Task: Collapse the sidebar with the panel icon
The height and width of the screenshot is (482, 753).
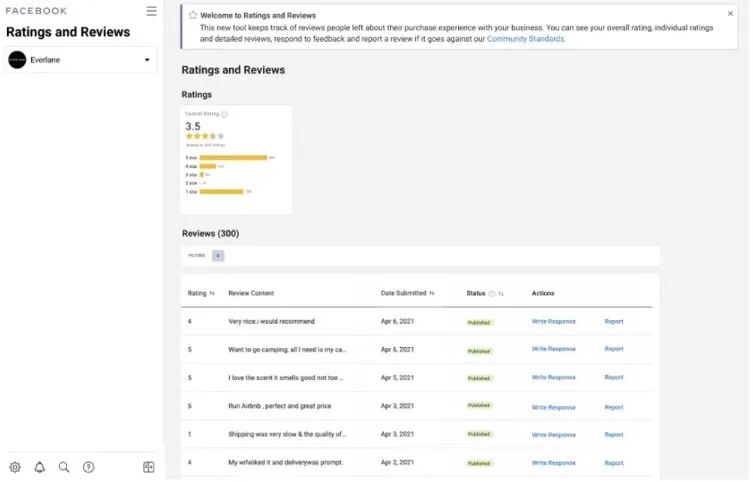Action: point(149,467)
